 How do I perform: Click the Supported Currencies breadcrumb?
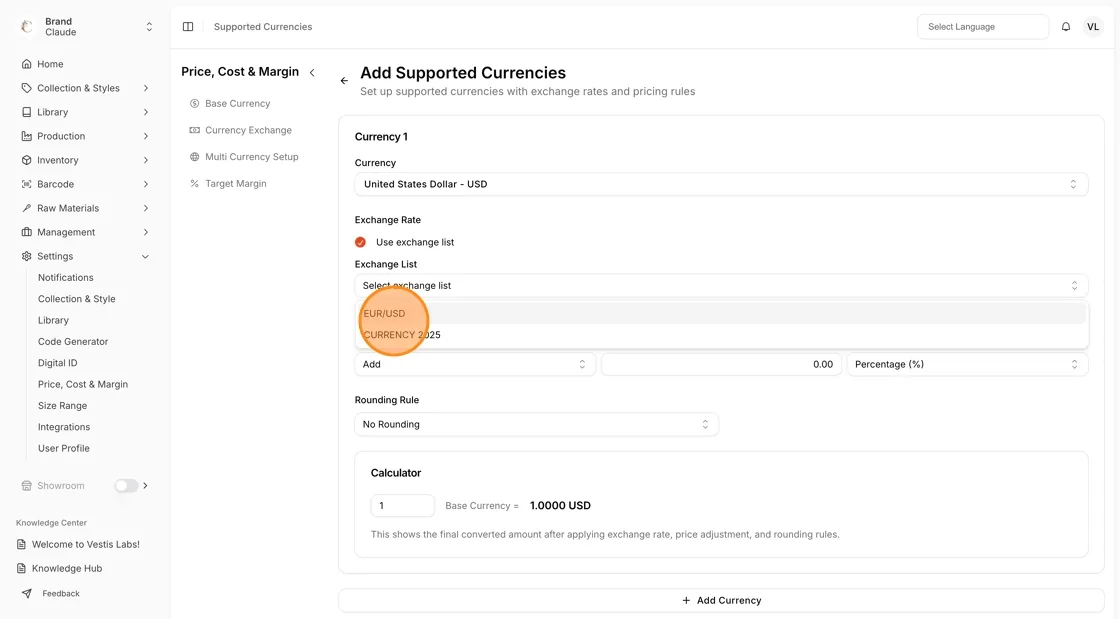click(x=263, y=26)
